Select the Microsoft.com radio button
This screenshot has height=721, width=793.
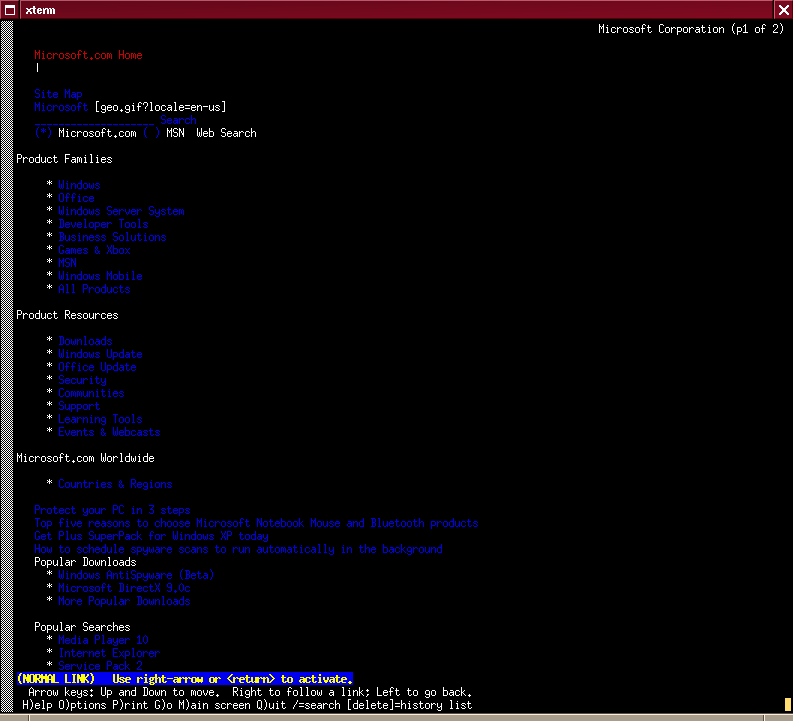(43, 133)
